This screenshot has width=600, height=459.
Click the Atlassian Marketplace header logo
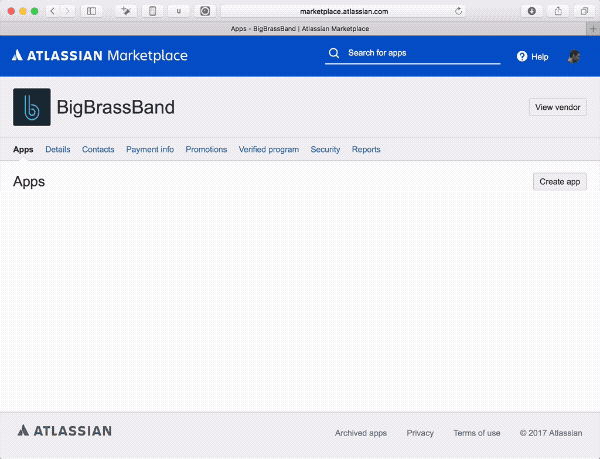click(99, 55)
